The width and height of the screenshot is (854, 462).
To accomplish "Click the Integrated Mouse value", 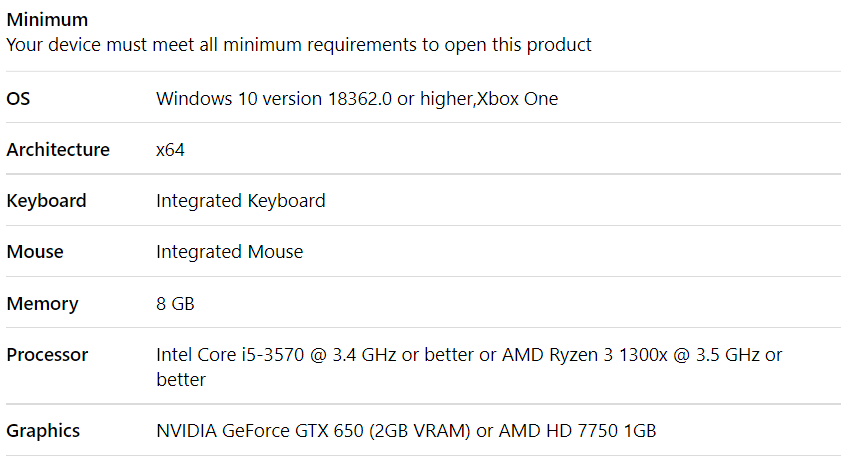I will [x=230, y=252].
